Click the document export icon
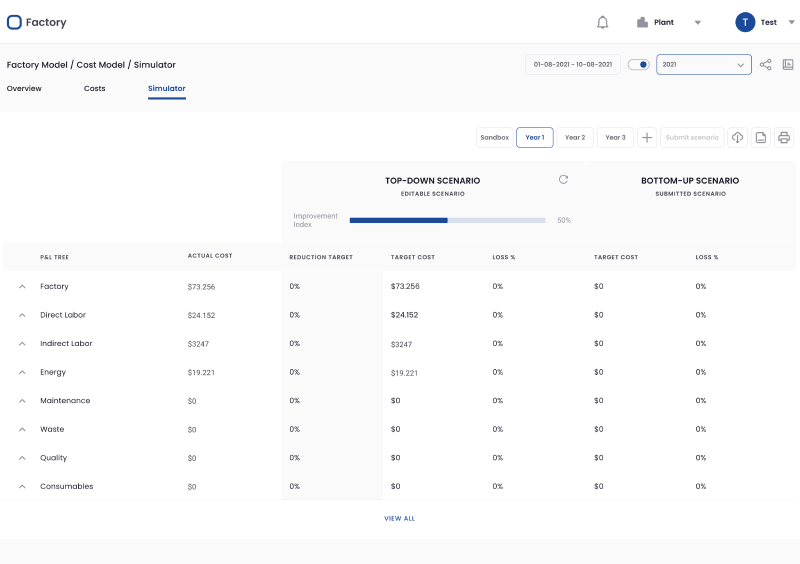 coord(761,137)
